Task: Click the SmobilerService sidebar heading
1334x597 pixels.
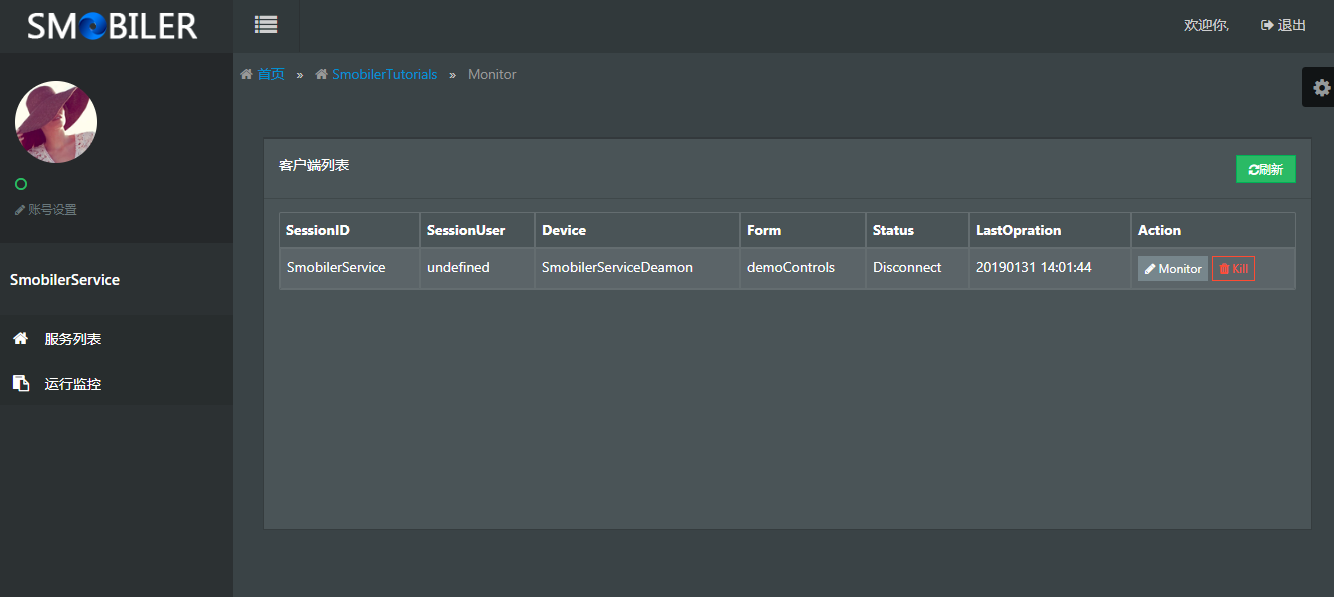Action: tap(65, 280)
